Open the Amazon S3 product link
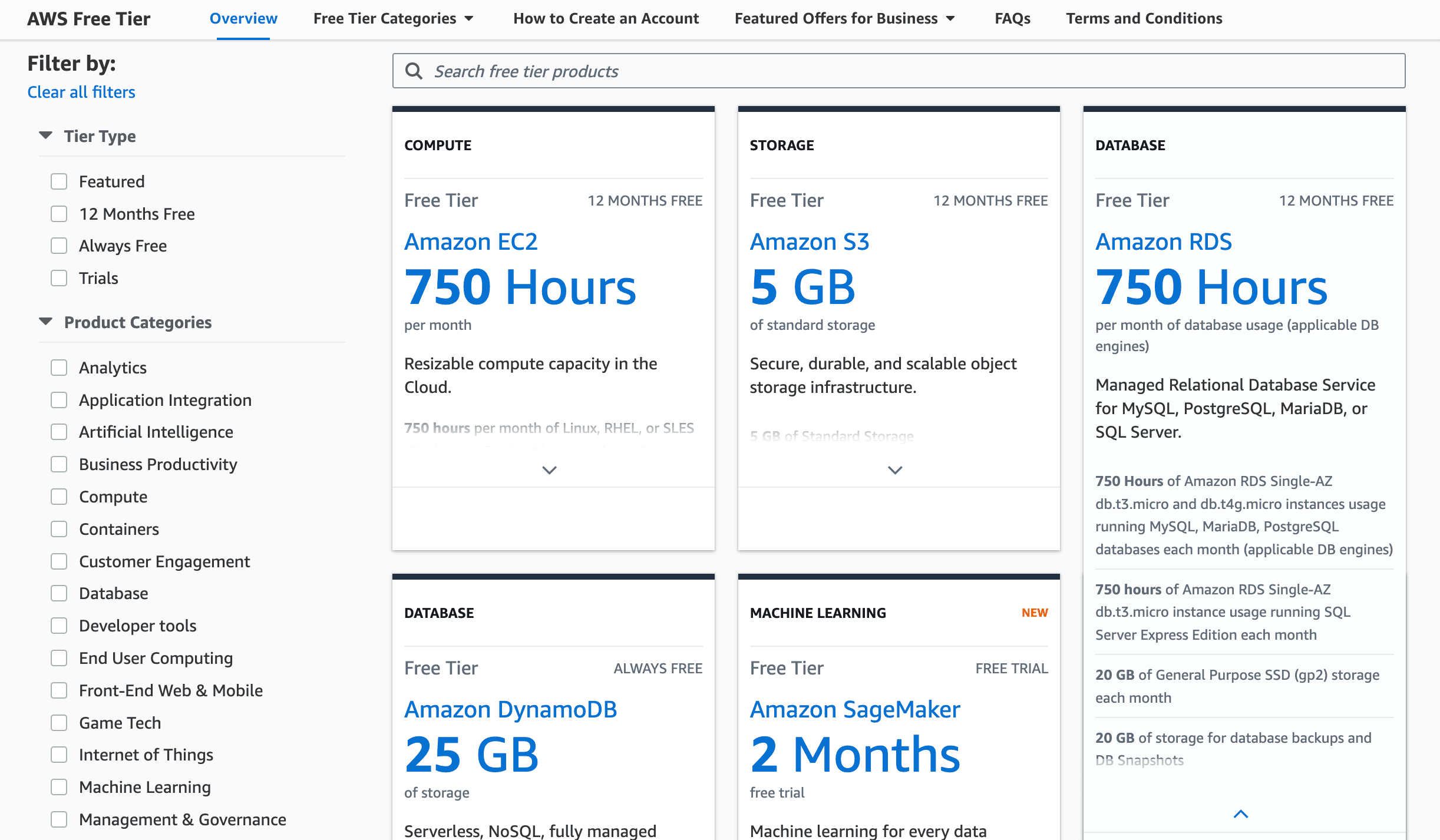 pyautogui.click(x=810, y=242)
